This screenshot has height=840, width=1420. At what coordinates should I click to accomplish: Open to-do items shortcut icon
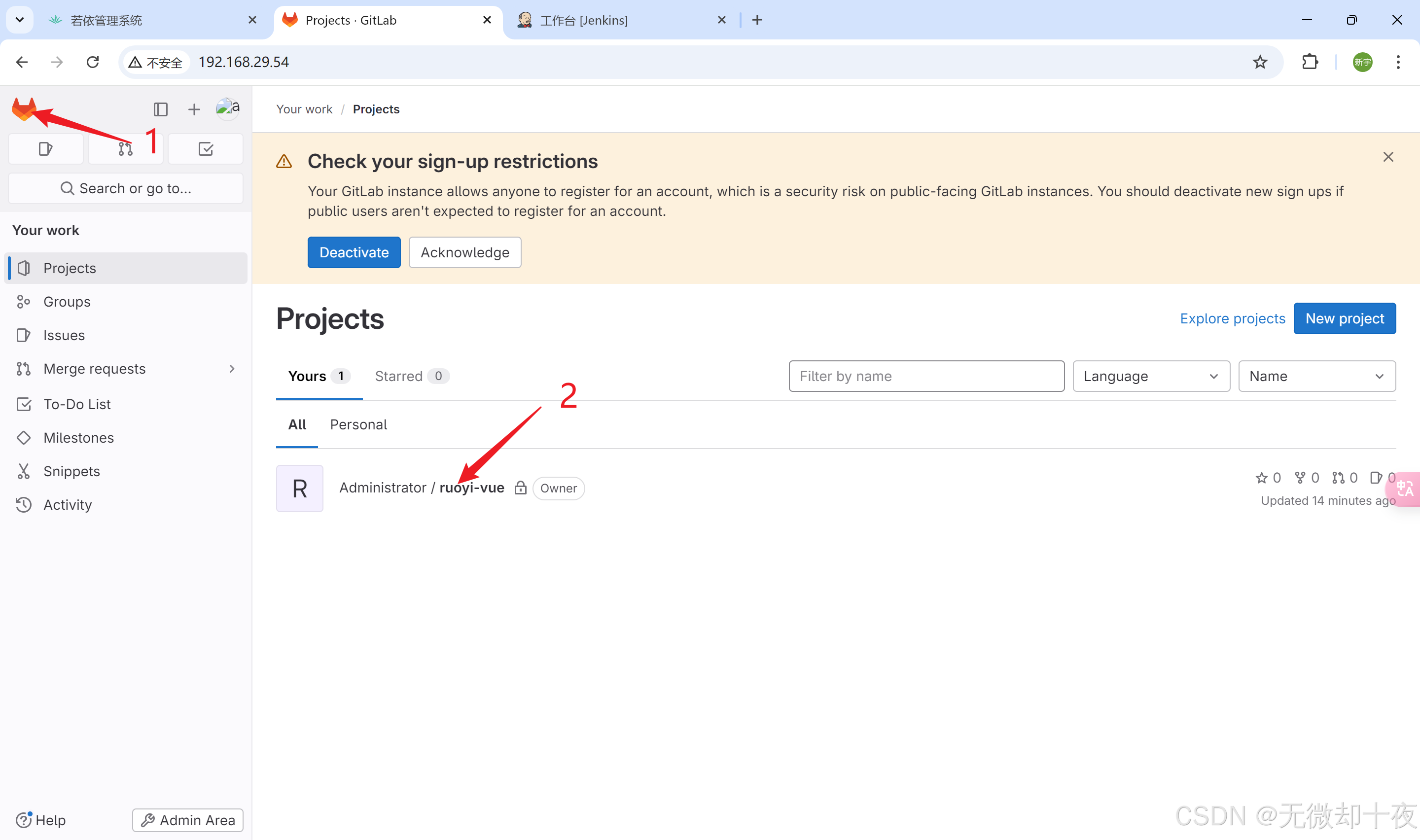pos(206,149)
